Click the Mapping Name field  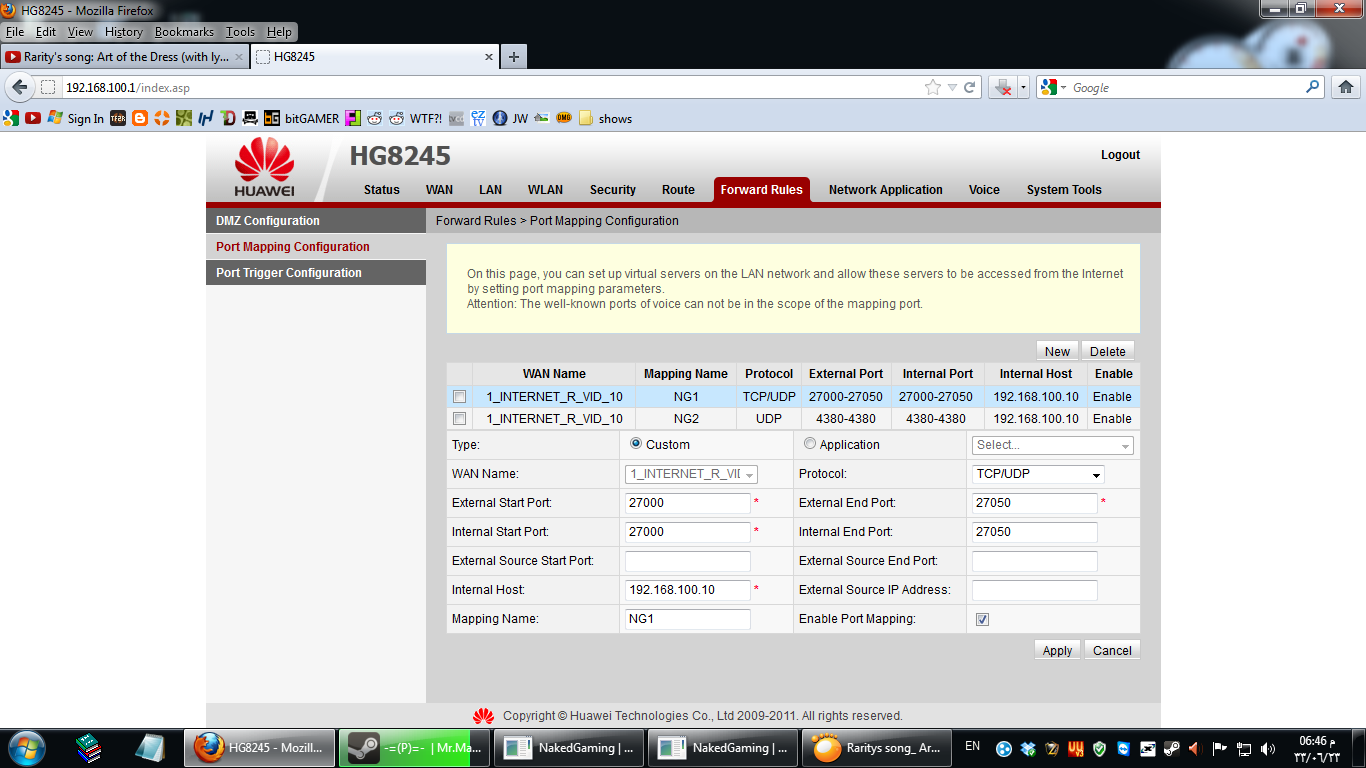pyautogui.click(x=688, y=619)
